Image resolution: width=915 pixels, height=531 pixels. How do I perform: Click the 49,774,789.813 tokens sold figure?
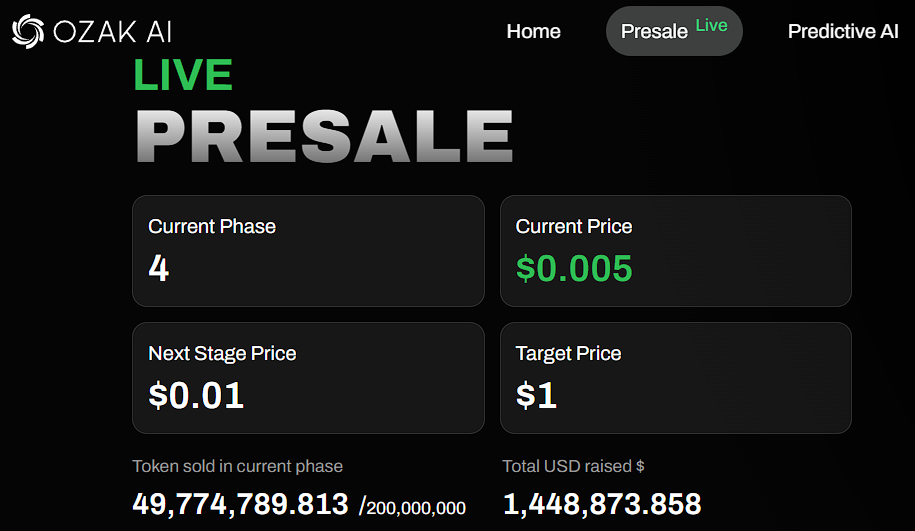tap(240, 504)
